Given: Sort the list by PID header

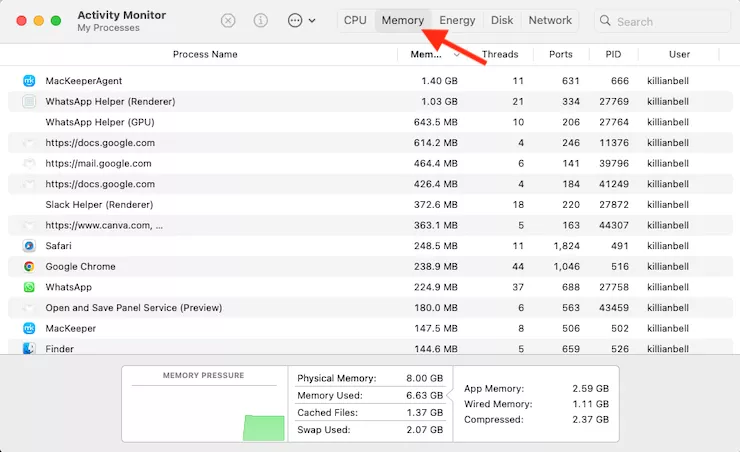Looking at the screenshot, I should [613, 54].
